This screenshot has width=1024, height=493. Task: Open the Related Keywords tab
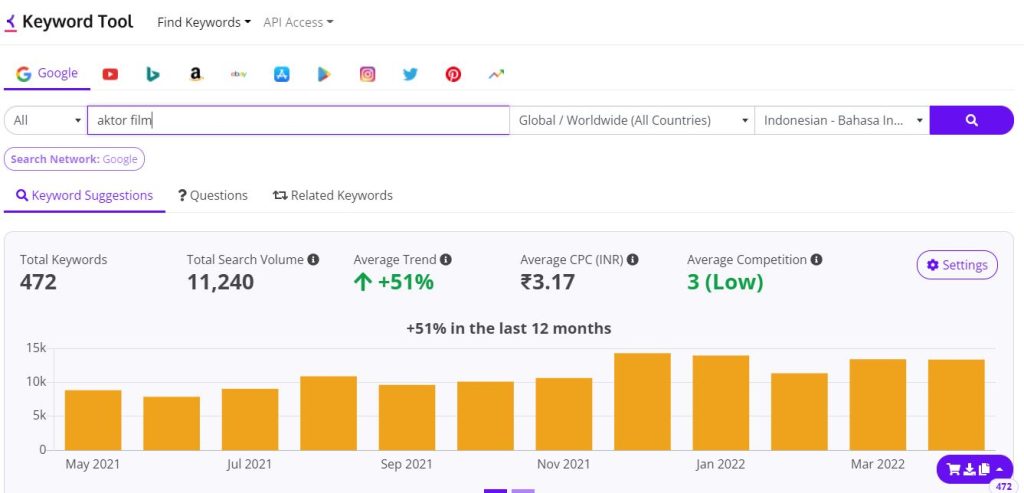point(333,196)
